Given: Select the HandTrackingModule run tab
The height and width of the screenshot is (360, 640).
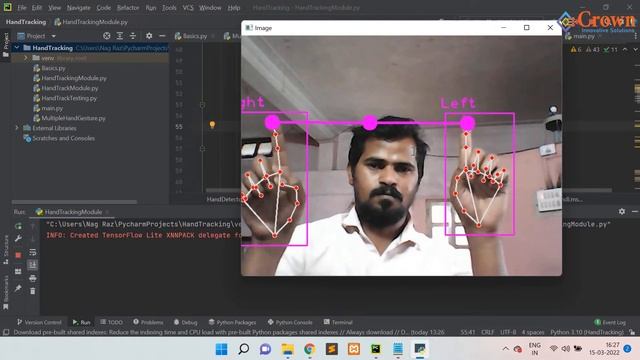Looking at the screenshot, I should click(x=73, y=212).
